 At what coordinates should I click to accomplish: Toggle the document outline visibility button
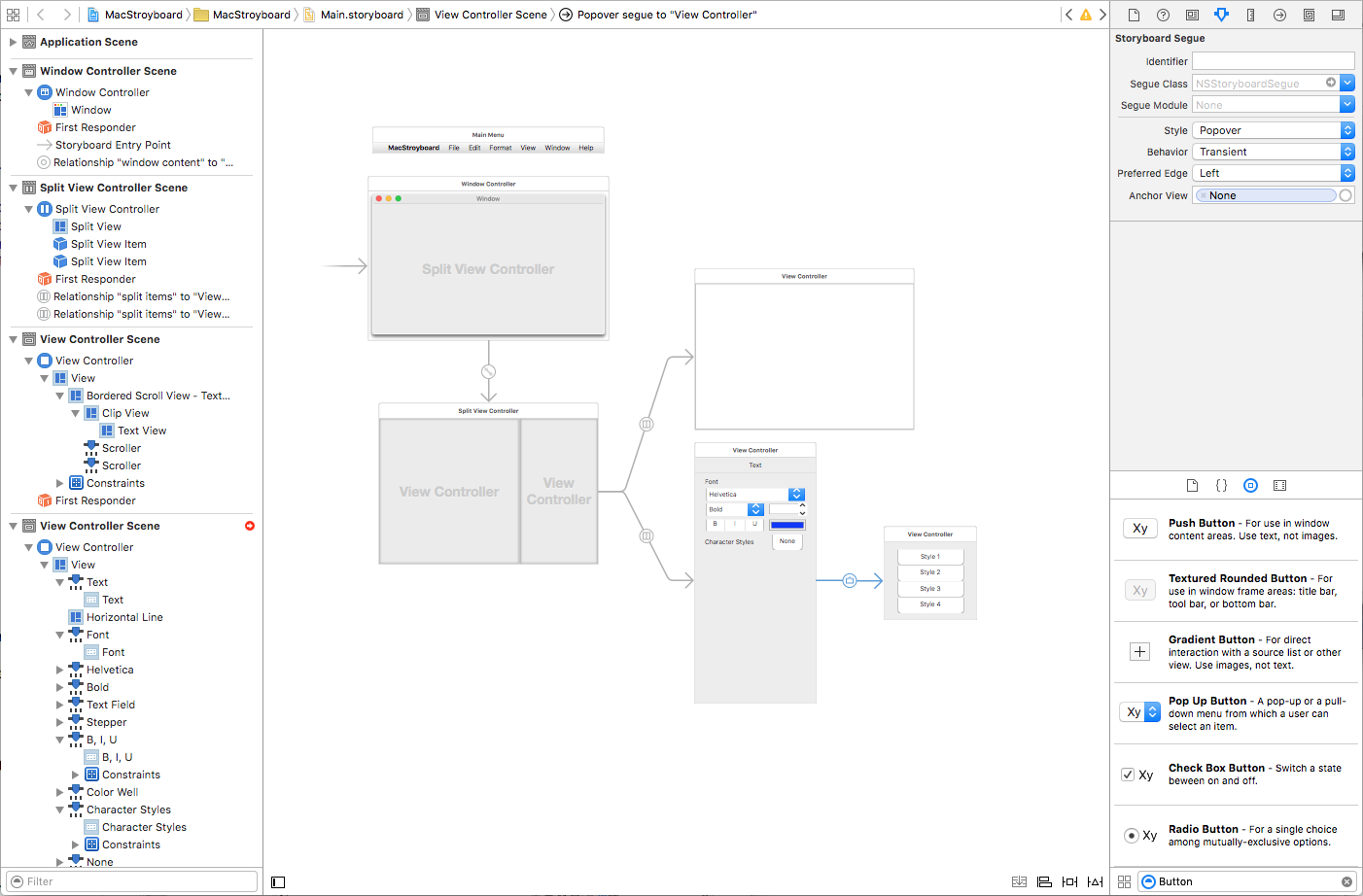pos(278,881)
